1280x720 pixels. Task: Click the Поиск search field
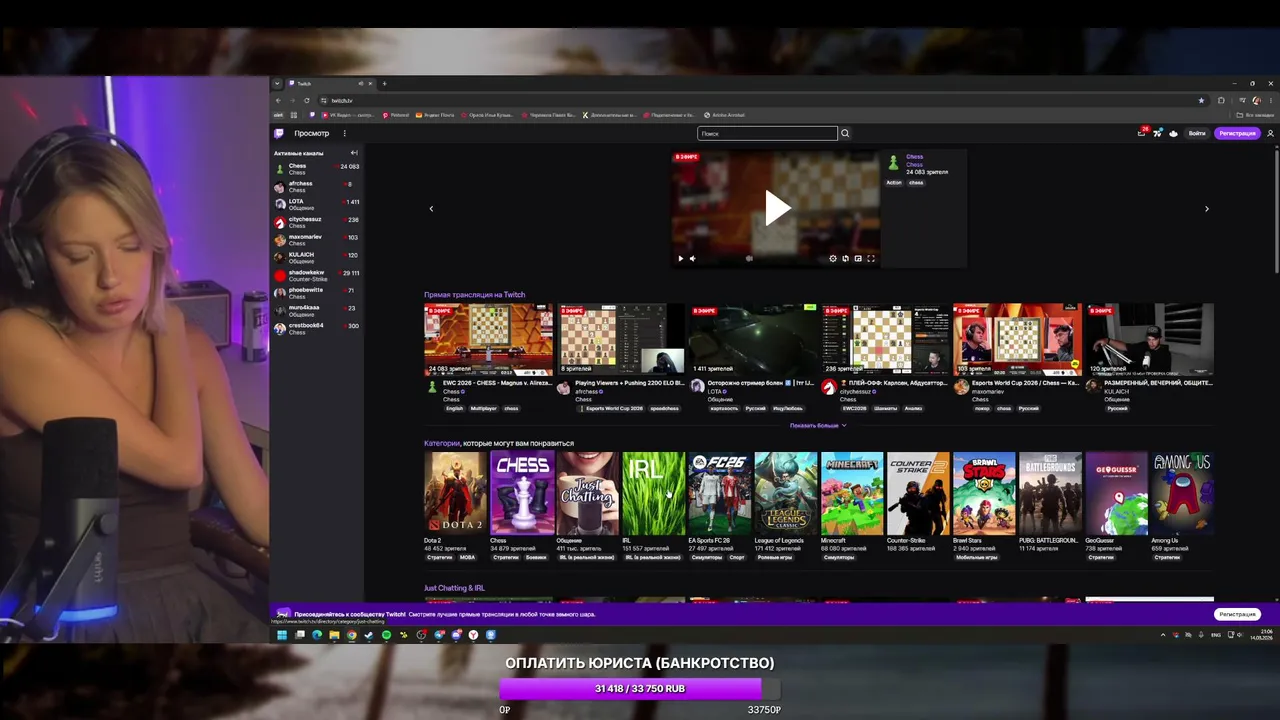click(x=767, y=133)
